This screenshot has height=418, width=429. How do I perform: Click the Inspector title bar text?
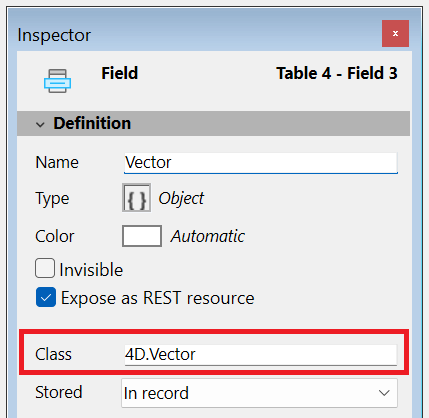pyautogui.click(x=54, y=35)
